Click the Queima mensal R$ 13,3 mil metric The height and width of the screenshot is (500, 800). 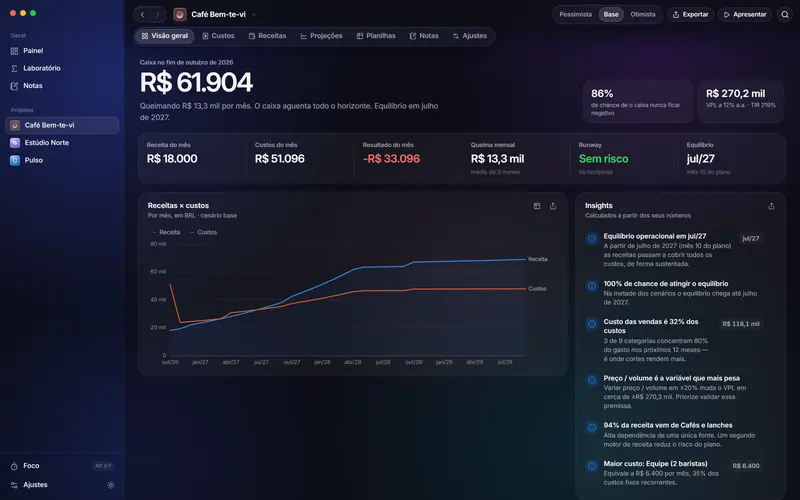(516, 158)
